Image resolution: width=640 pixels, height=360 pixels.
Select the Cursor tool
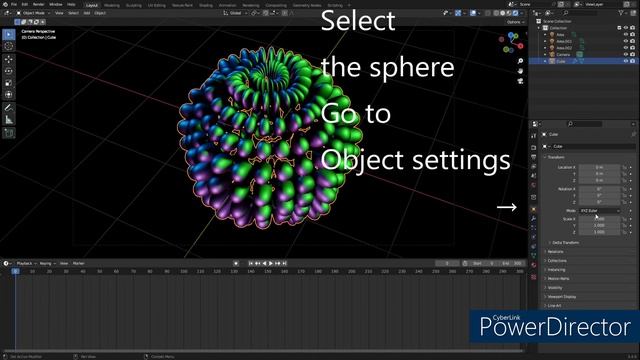click(x=9, y=46)
